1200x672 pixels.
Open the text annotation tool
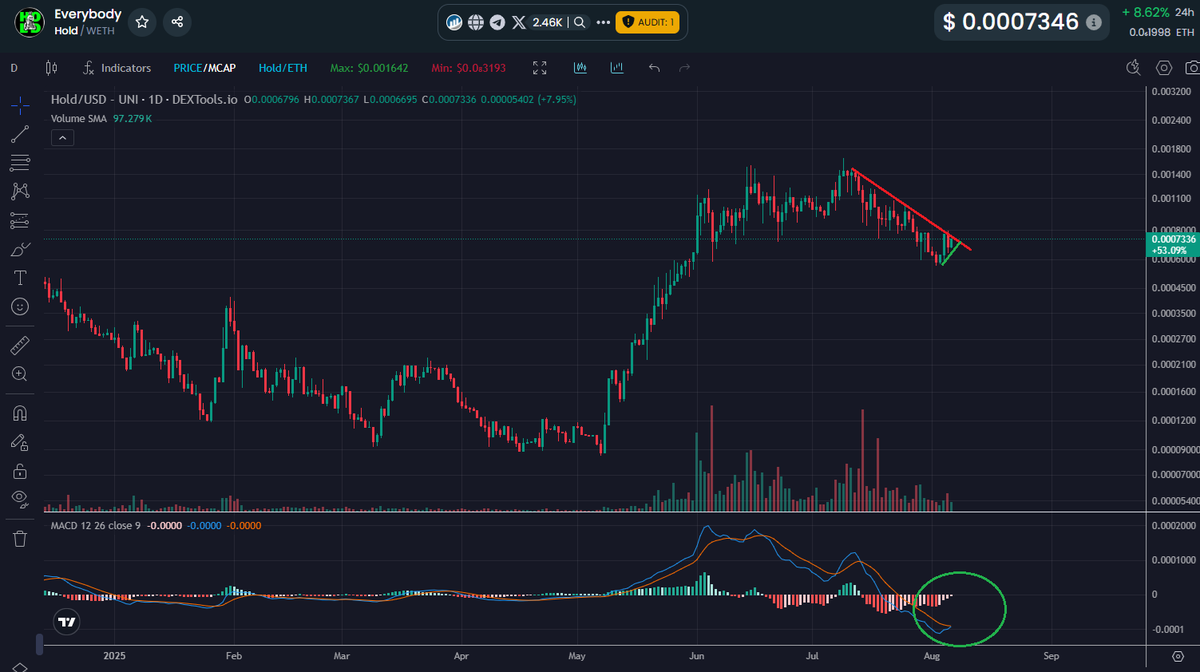20,278
